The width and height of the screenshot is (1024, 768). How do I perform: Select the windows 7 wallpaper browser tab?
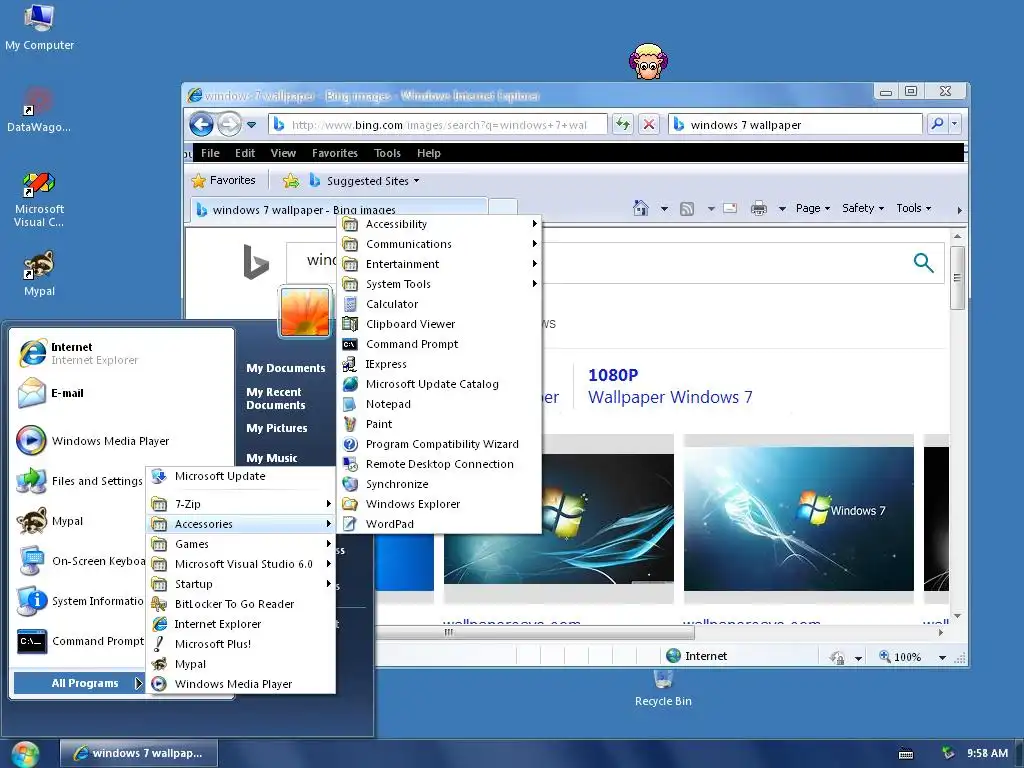(338, 209)
